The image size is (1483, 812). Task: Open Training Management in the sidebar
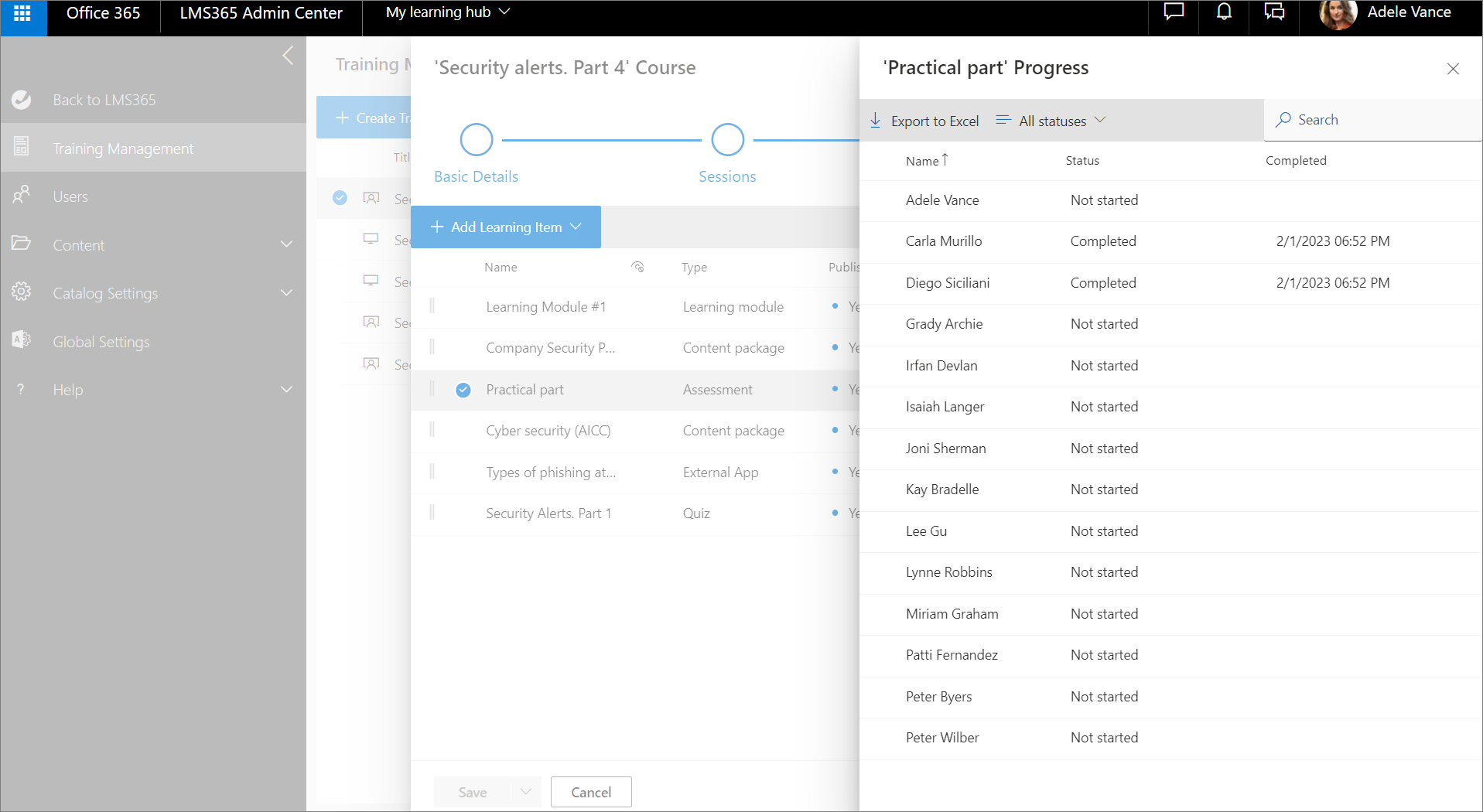point(123,148)
